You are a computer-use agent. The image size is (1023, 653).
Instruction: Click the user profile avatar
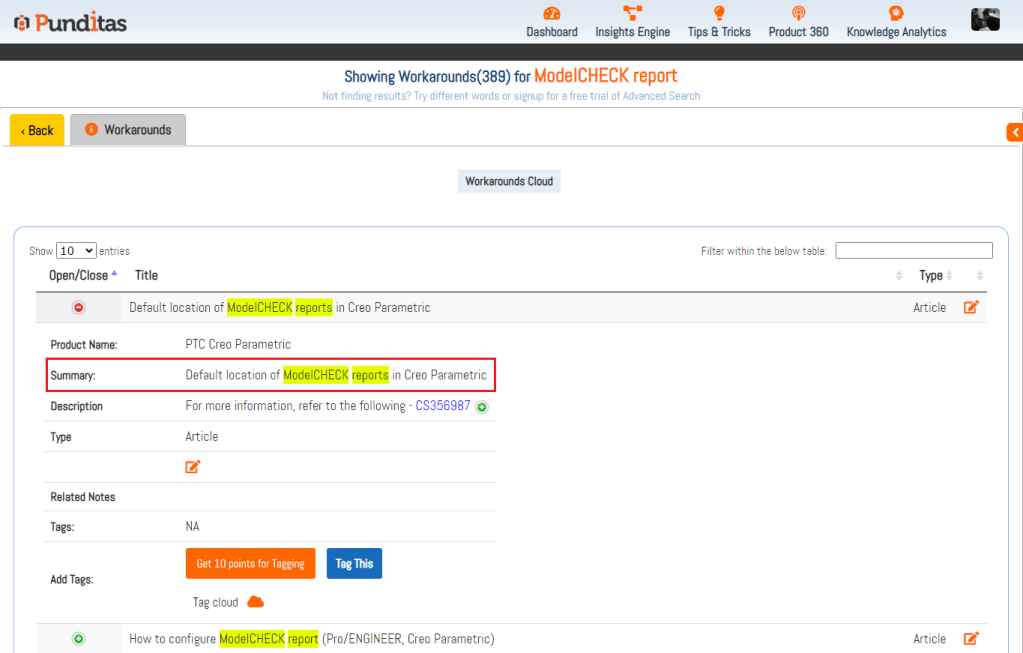[985, 19]
